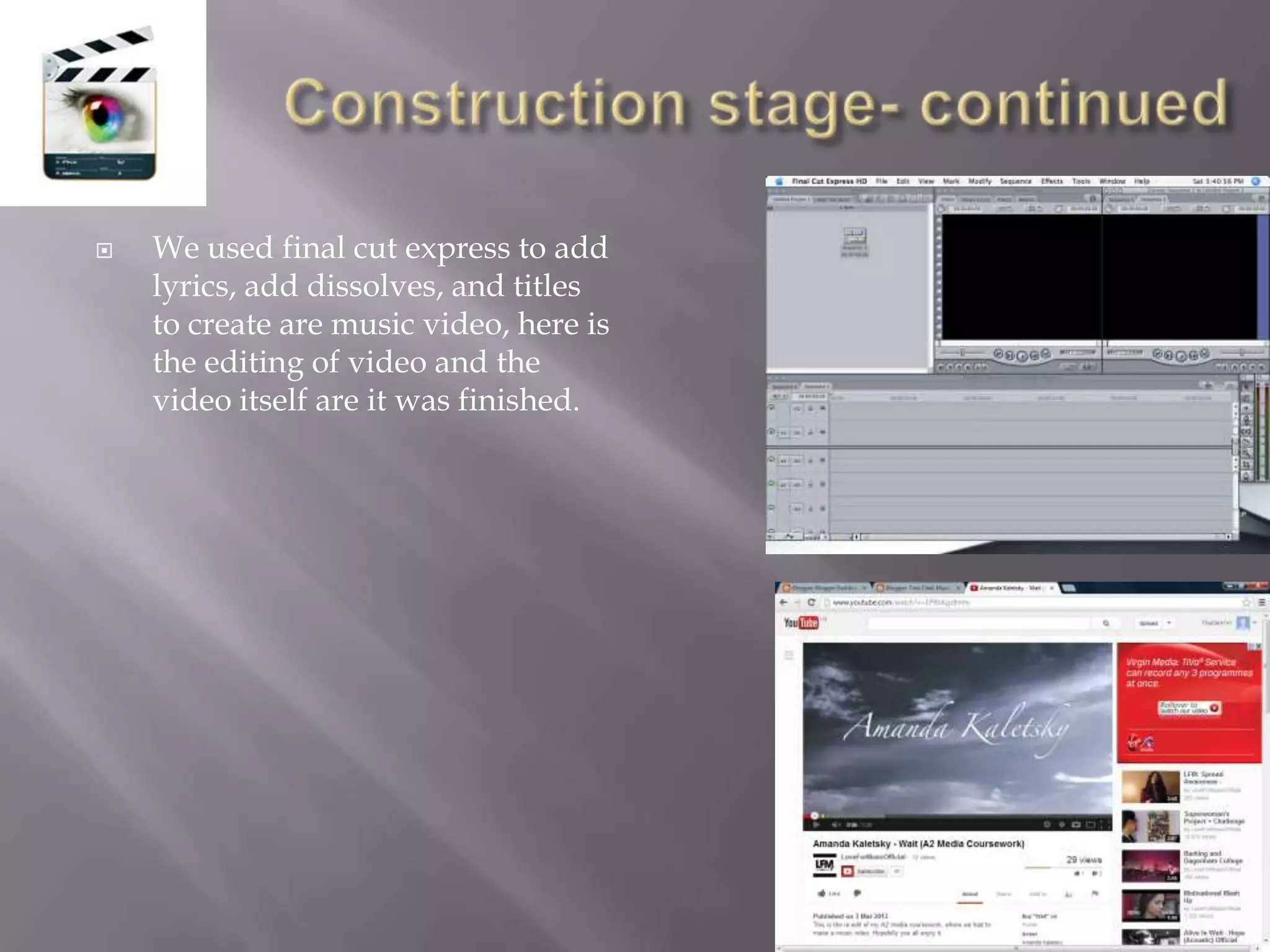Lock the A2 audio track

[x=810, y=483]
